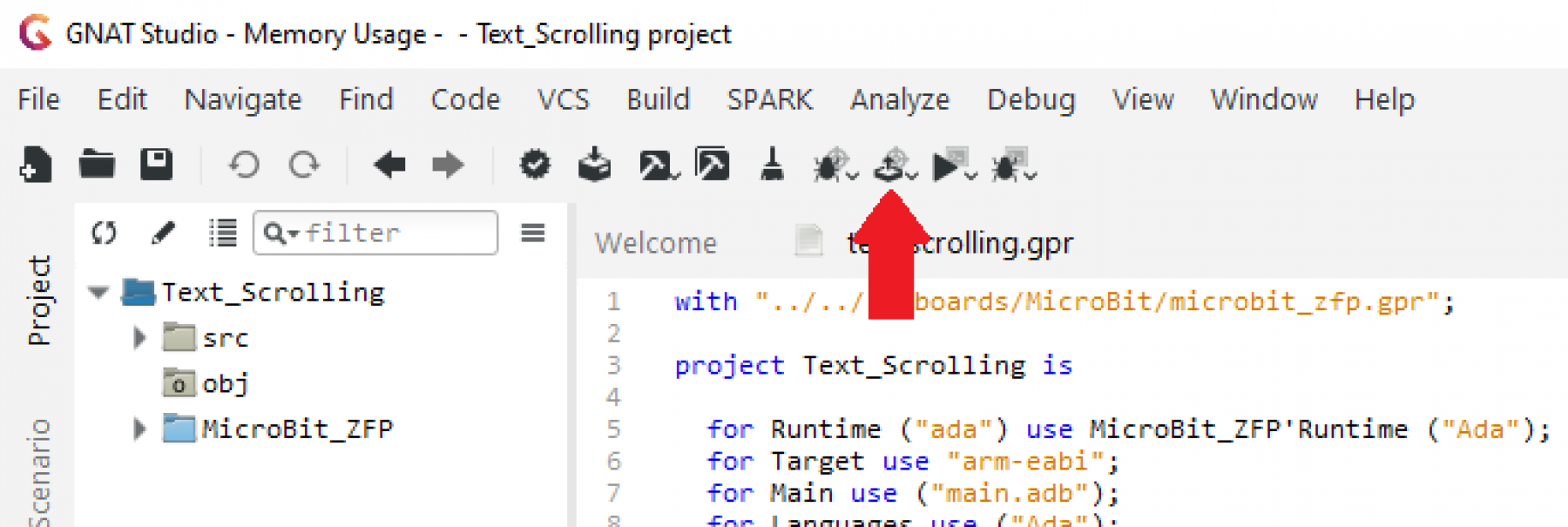Open the Help menu

1384,99
